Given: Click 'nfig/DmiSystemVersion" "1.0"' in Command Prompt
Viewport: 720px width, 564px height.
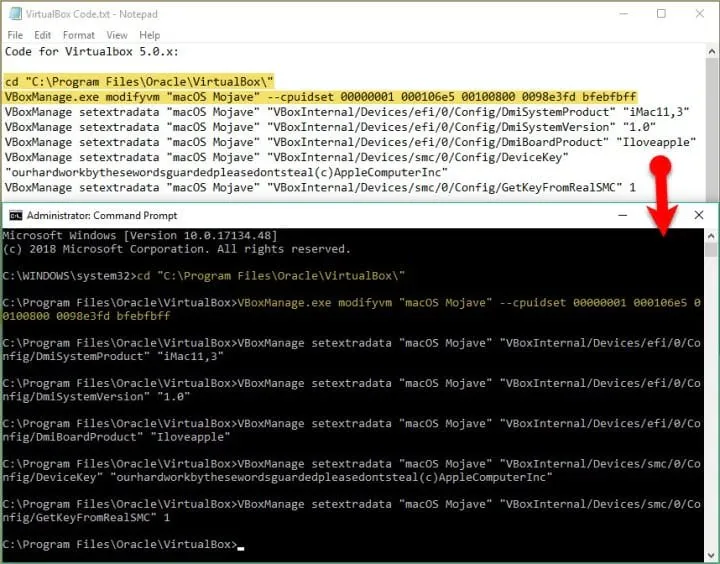Looking at the screenshot, I should click(x=96, y=397).
